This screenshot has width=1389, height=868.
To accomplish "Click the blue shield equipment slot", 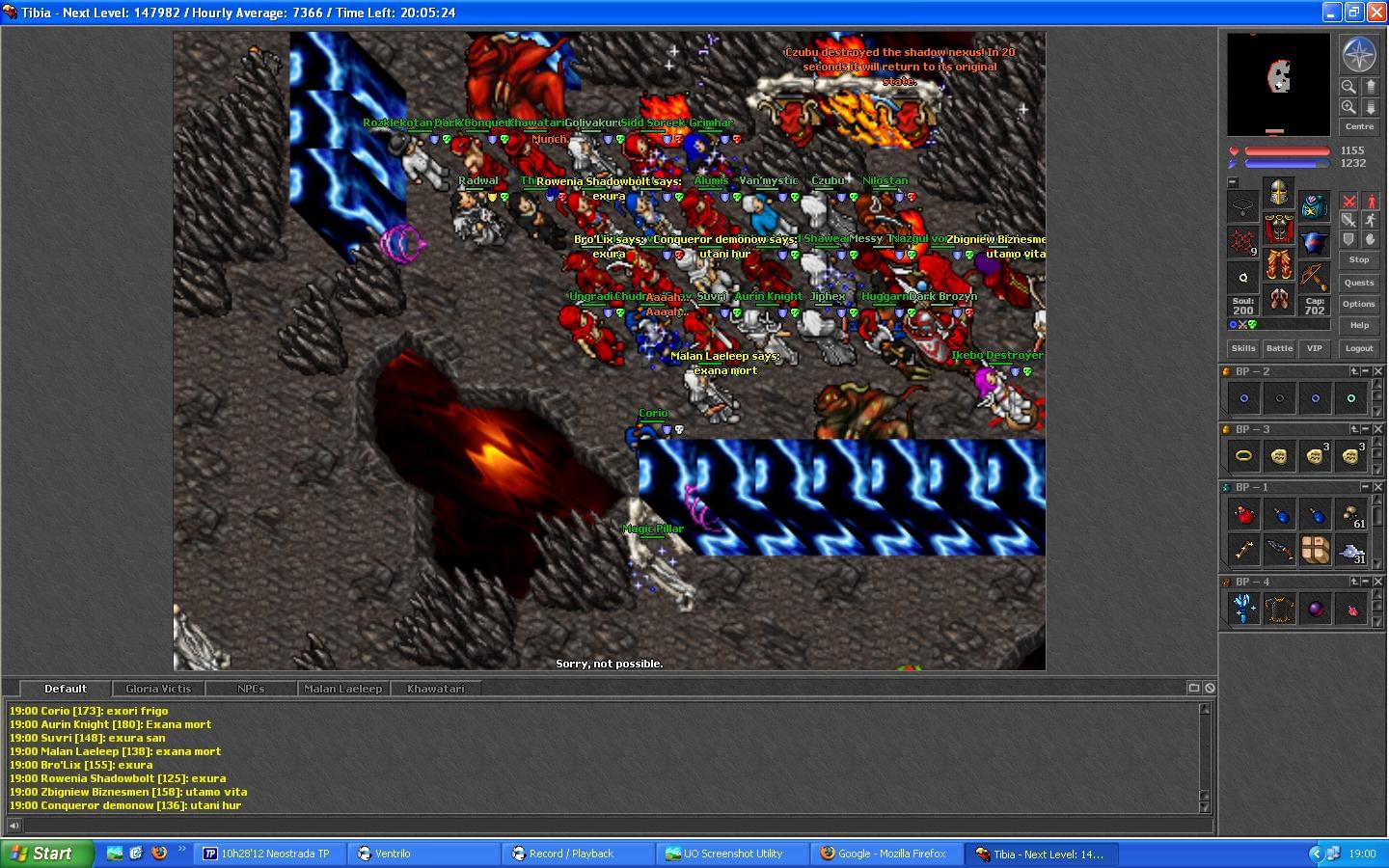I will tap(1315, 241).
